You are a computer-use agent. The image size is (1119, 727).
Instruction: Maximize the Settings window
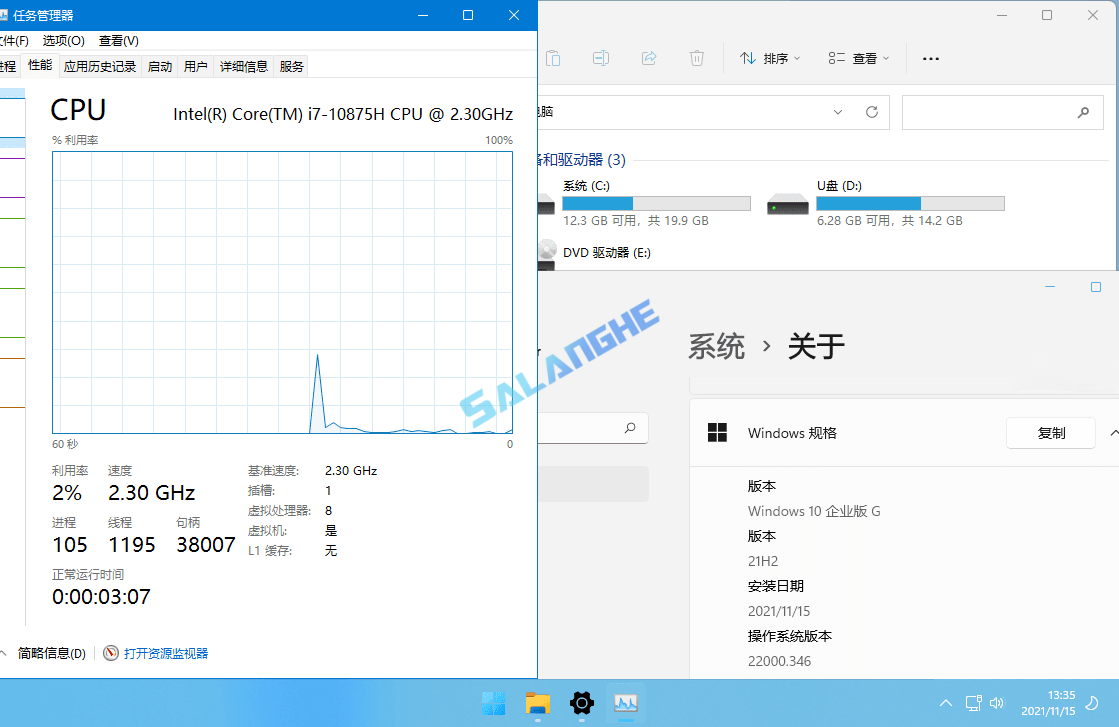[1095, 287]
